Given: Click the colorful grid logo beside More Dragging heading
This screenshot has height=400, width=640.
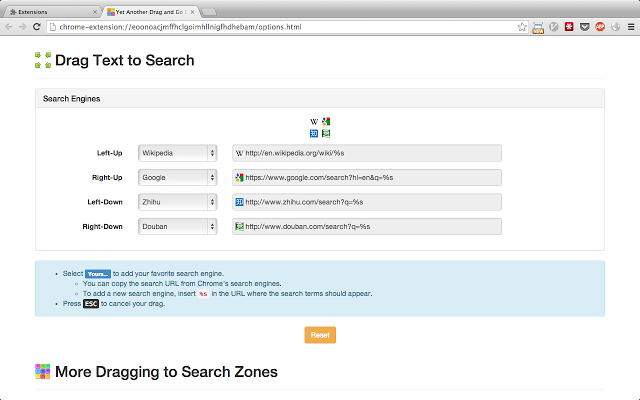Looking at the screenshot, I should 42,372.
